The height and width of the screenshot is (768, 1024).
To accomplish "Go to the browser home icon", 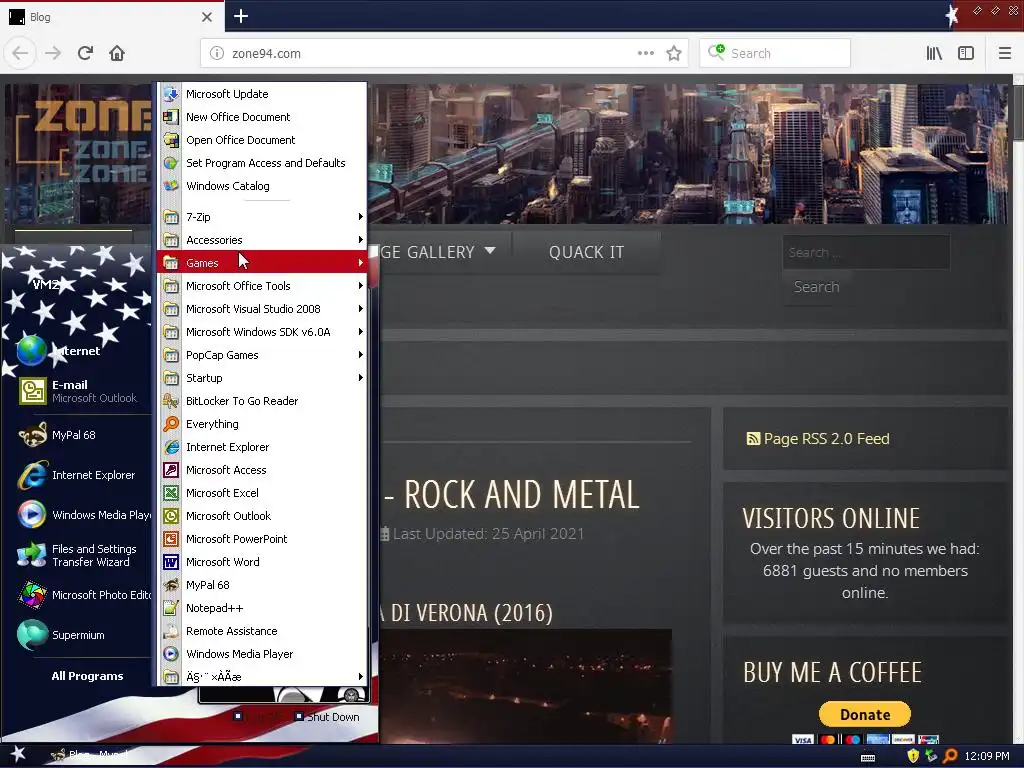I will (x=117, y=53).
